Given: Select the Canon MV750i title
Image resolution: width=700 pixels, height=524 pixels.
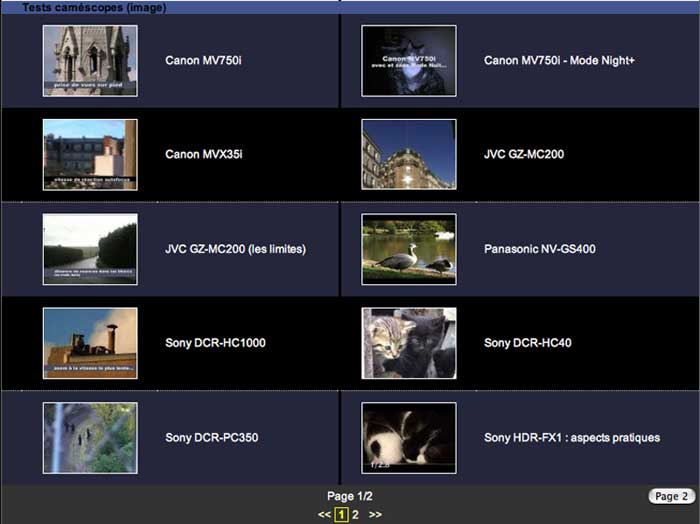Looking at the screenshot, I should pyautogui.click(x=204, y=60).
